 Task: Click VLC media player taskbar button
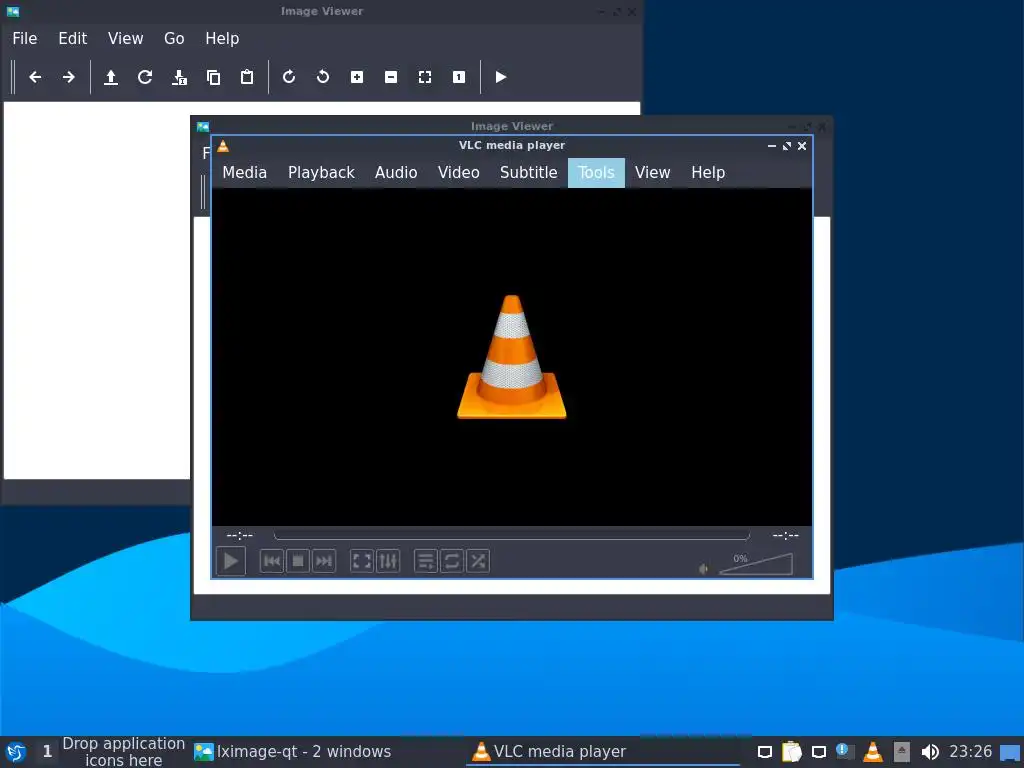[603, 752]
